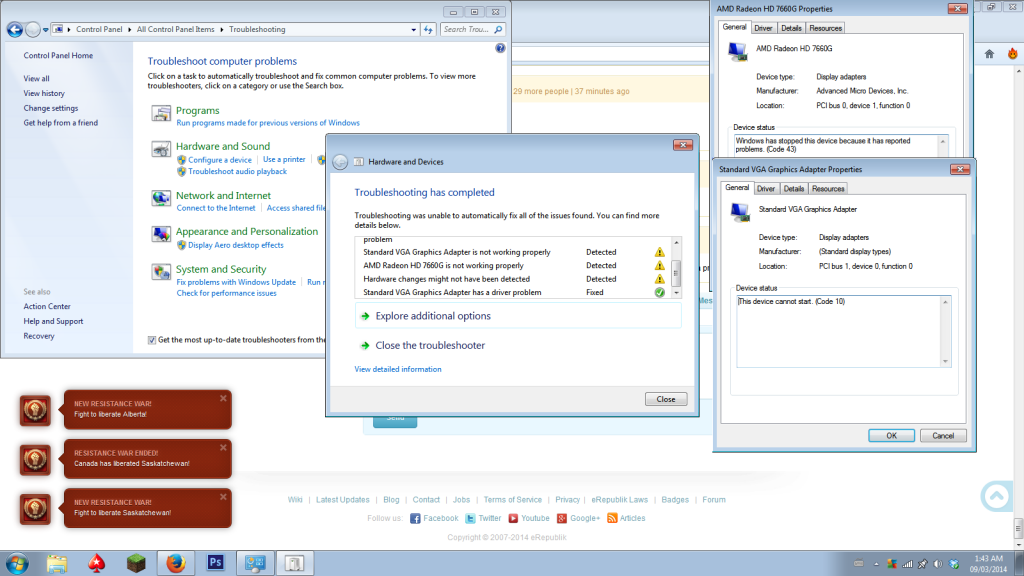Switch to Resources tab in AMD Radeon Properties
1024x576 pixels.
(x=825, y=28)
